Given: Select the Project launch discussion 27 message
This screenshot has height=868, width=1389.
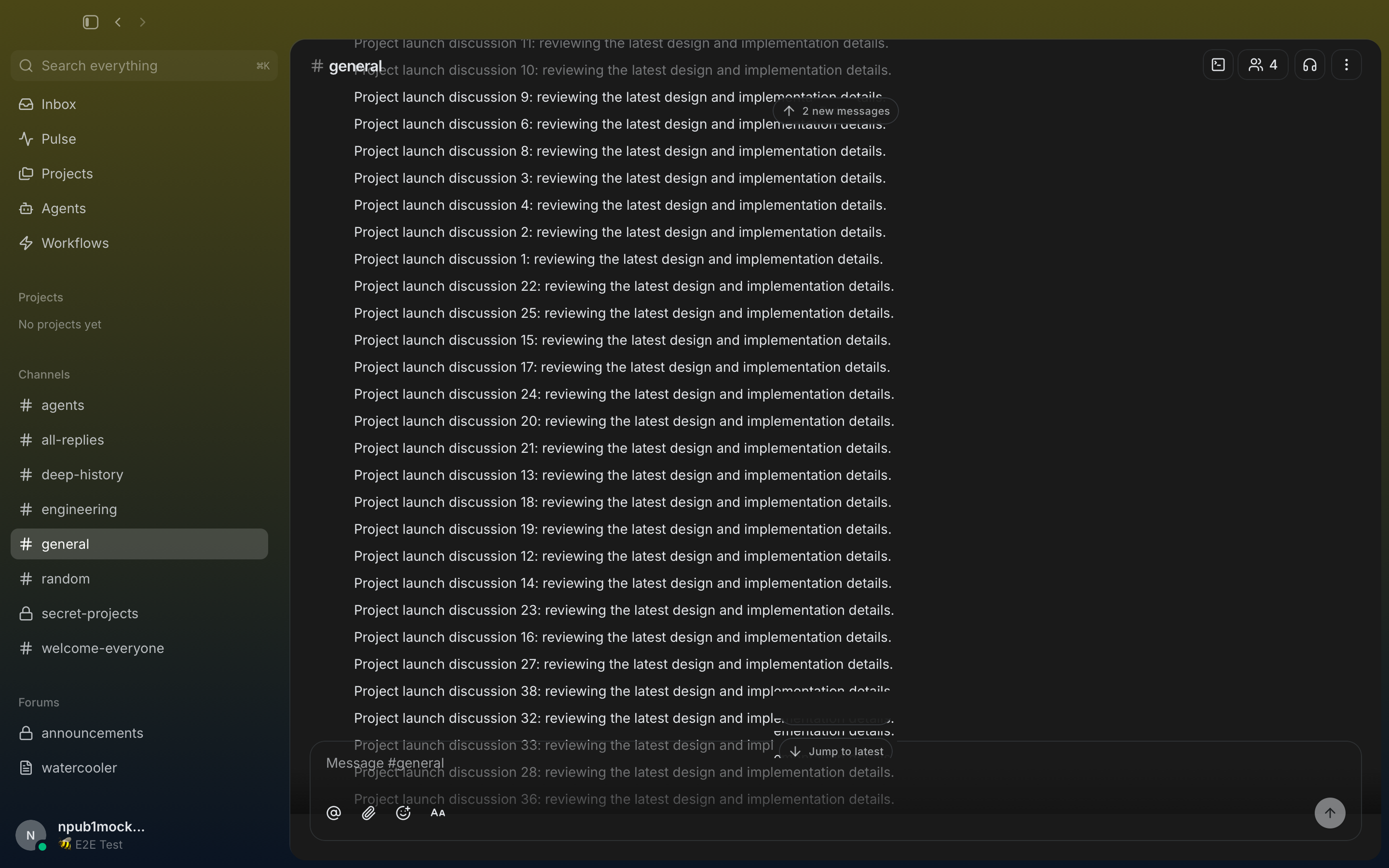Looking at the screenshot, I should tap(623, 664).
